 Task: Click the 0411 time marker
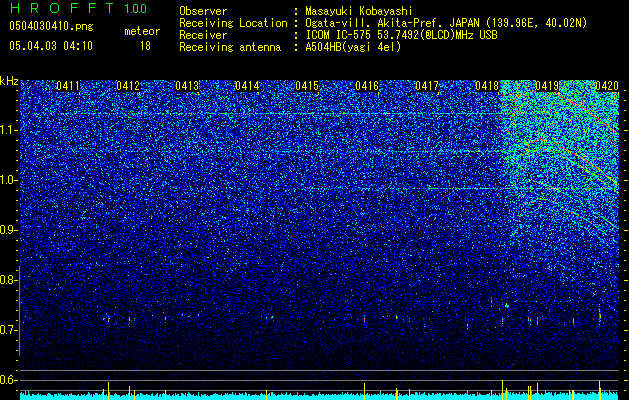68,86
